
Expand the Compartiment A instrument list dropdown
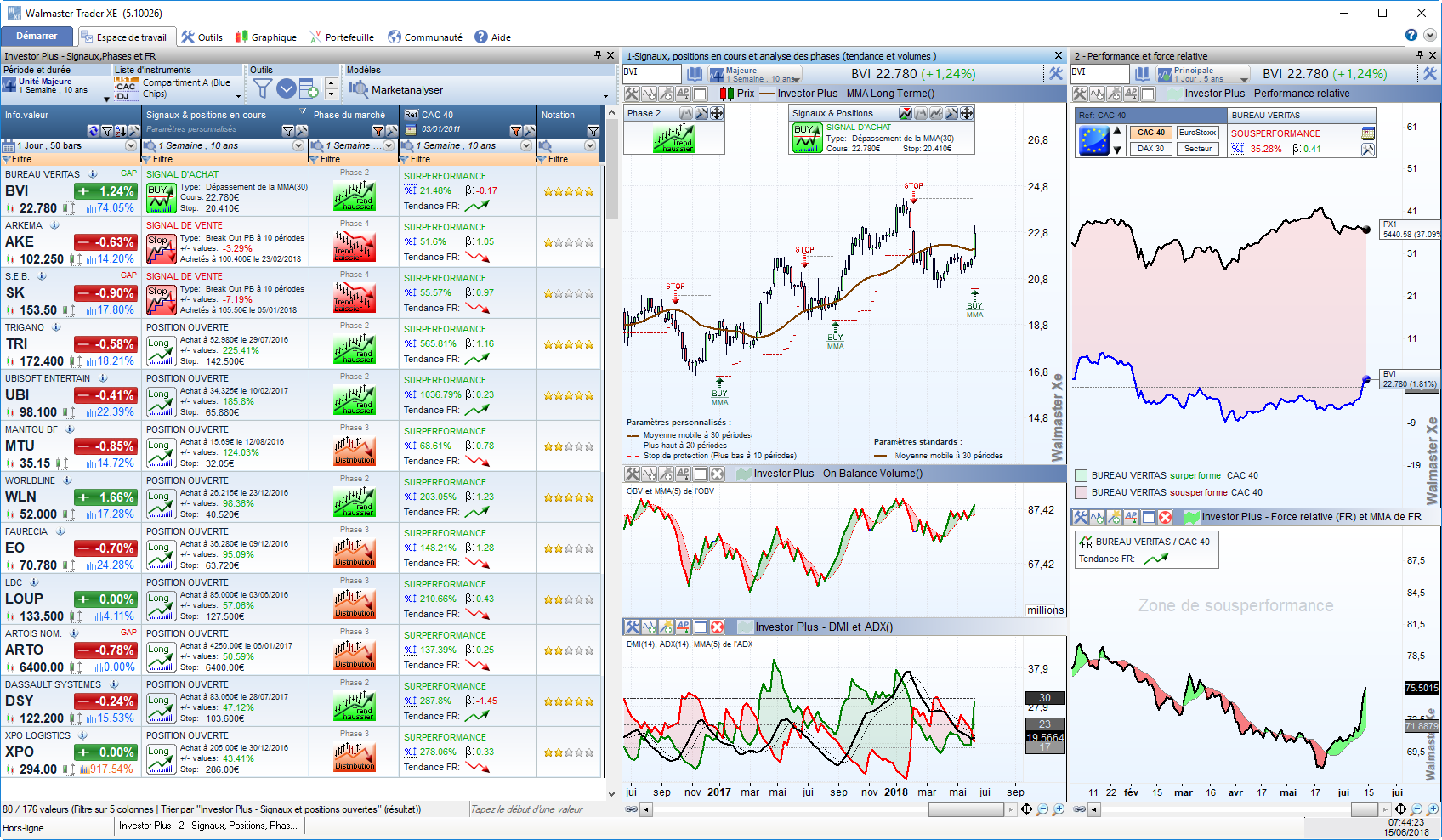pyautogui.click(x=237, y=97)
